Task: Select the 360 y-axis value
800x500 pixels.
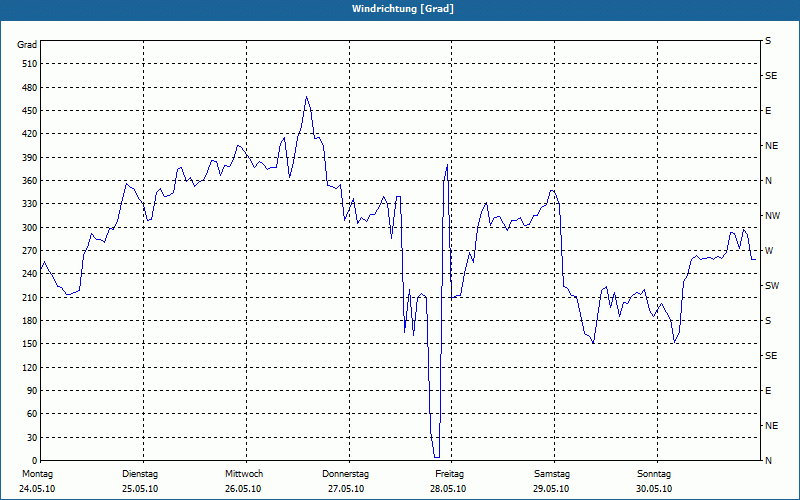Action: coord(30,181)
